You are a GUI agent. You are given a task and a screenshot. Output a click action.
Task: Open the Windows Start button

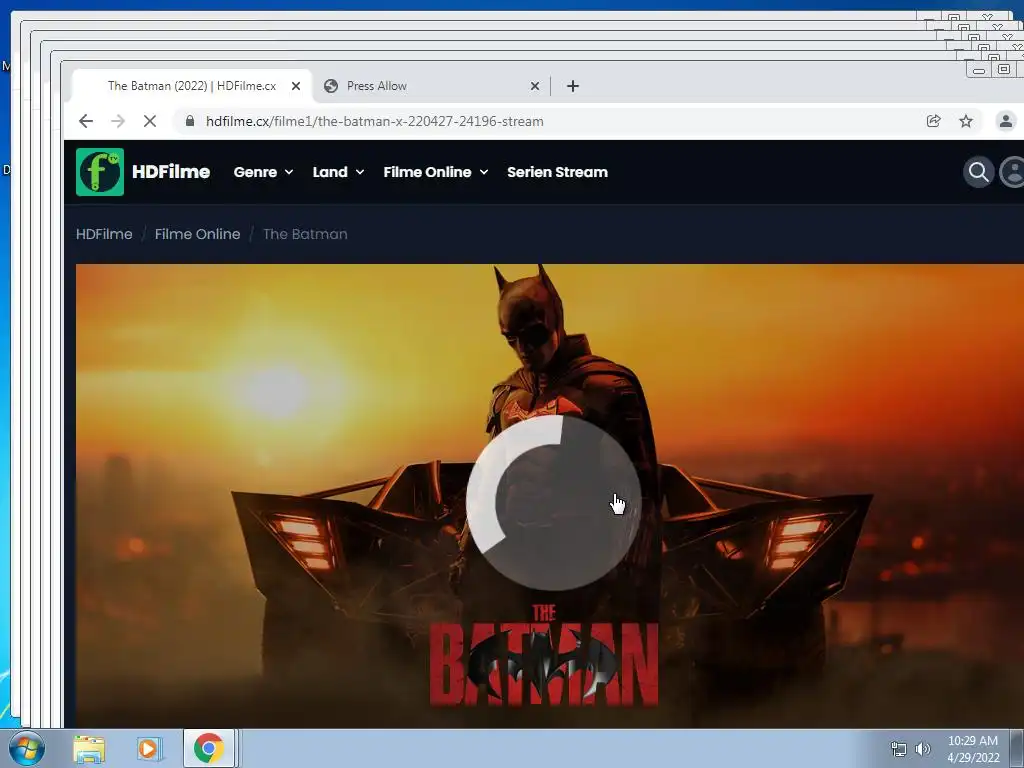(x=27, y=748)
